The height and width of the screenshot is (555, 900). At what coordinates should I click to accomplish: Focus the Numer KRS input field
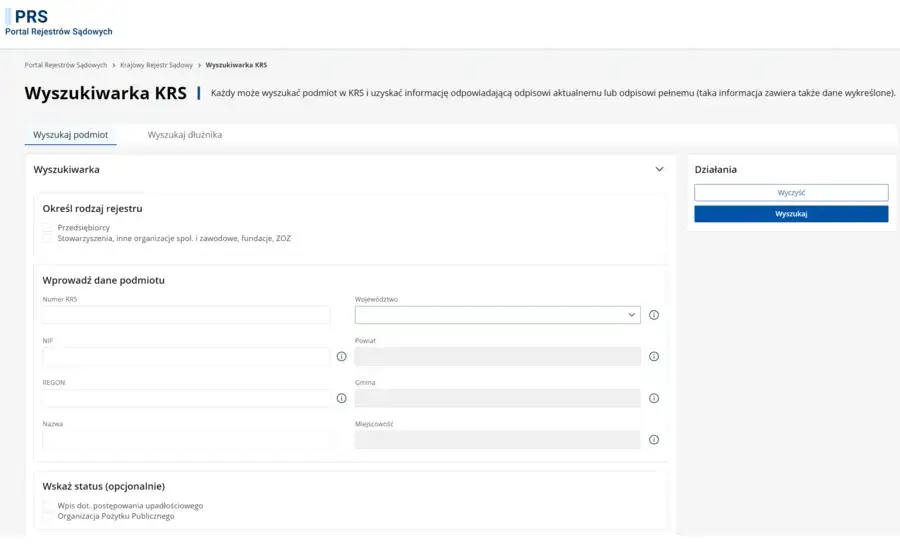click(186, 315)
